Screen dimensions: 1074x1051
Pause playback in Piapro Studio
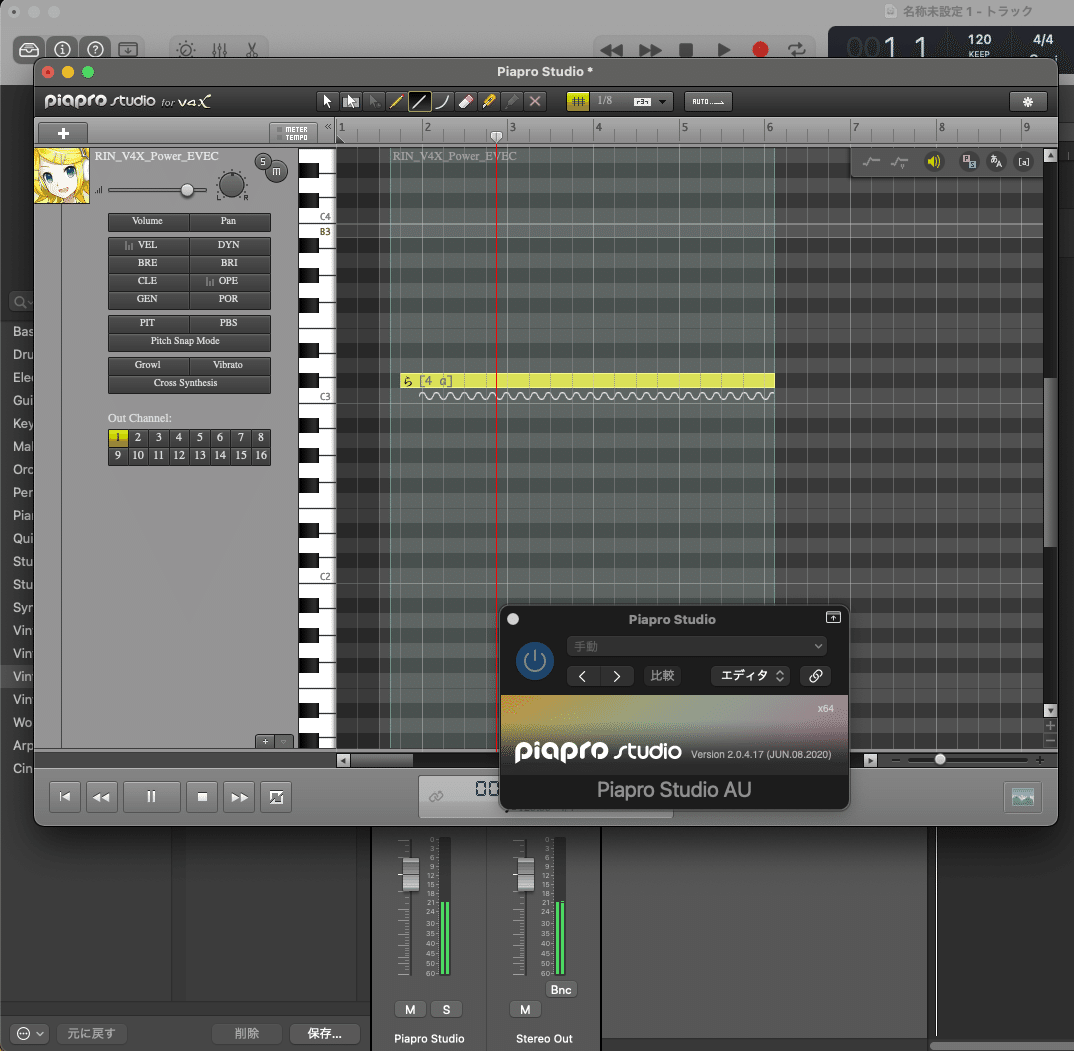point(151,797)
